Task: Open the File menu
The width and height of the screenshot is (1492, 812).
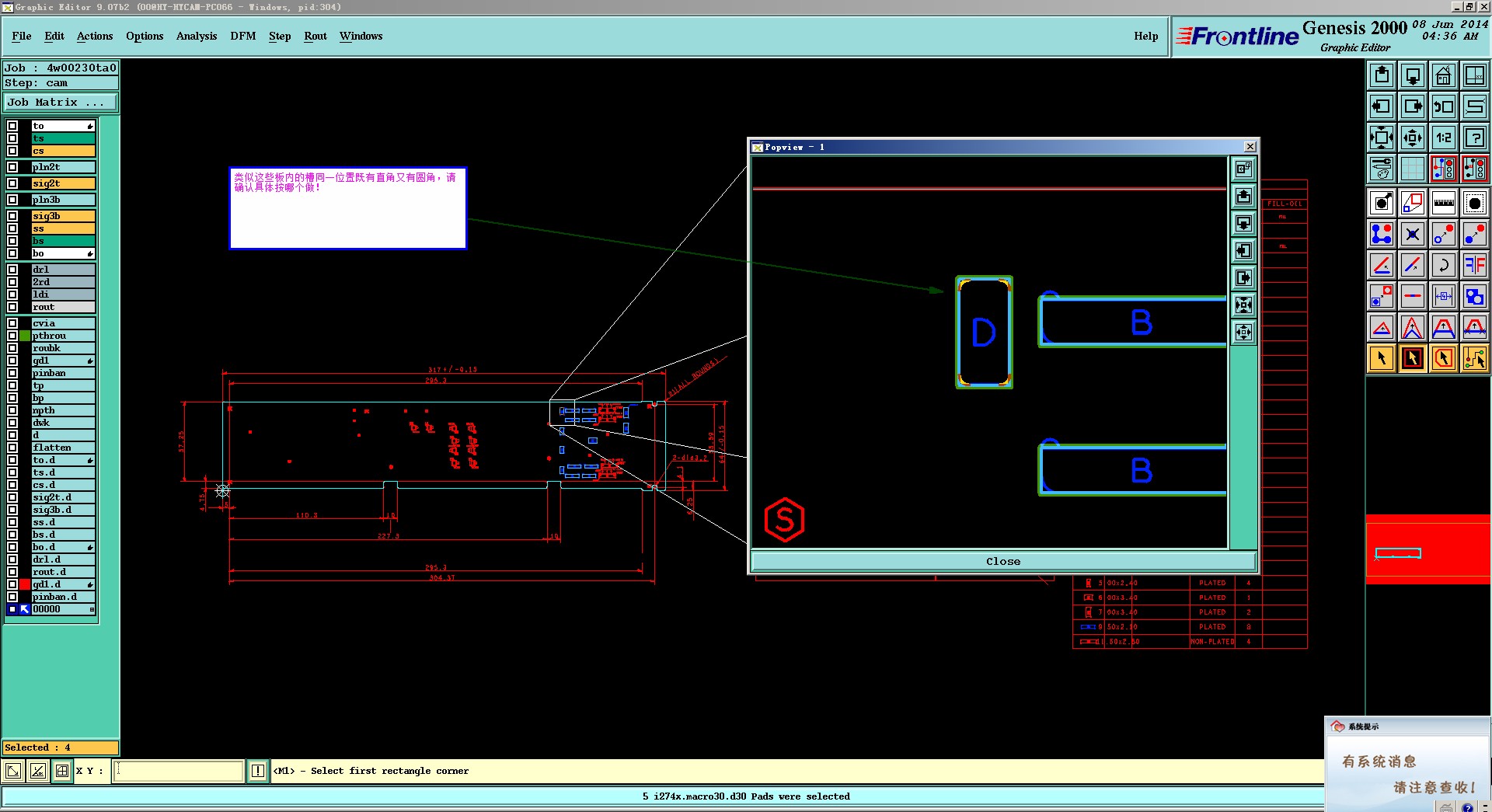Action: [x=22, y=36]
